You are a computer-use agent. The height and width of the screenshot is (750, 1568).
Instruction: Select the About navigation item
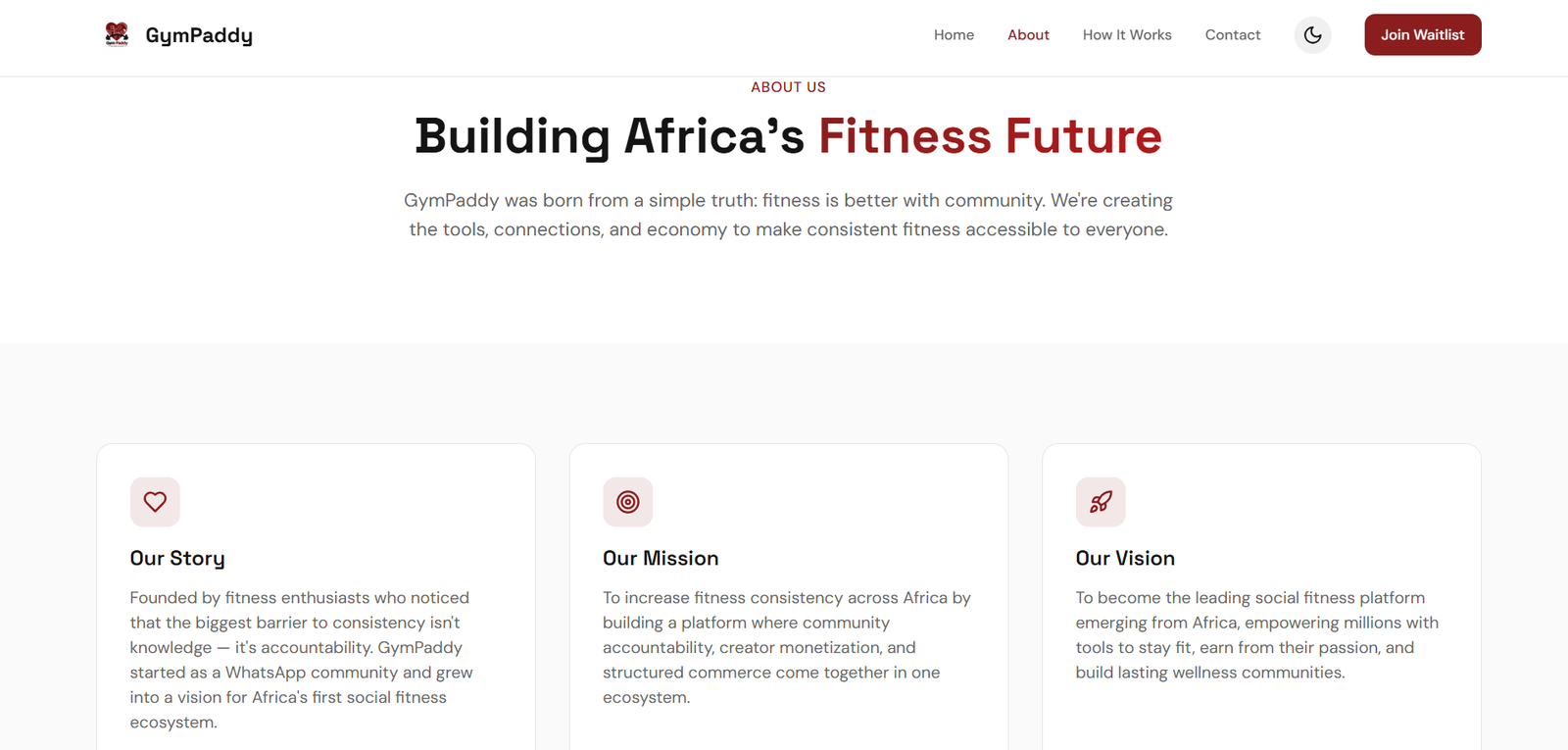[x=1028, y=34]
